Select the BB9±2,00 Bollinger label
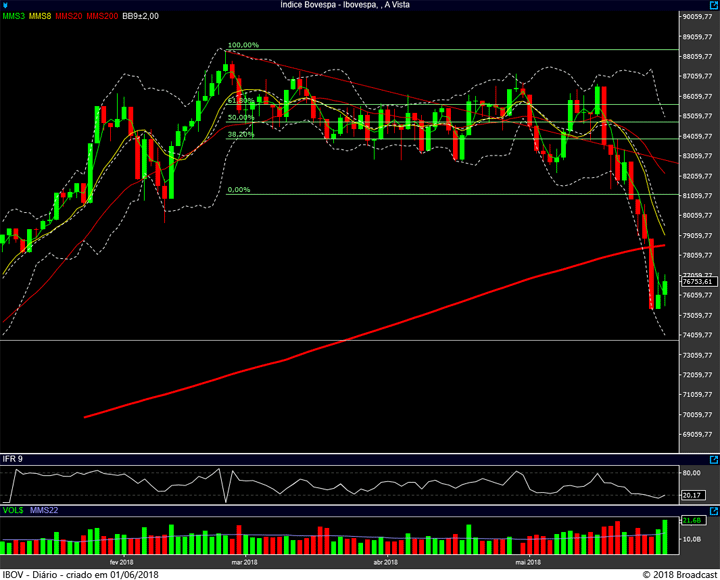The height and width of the screenshot is (580, 720). (141, 16)
